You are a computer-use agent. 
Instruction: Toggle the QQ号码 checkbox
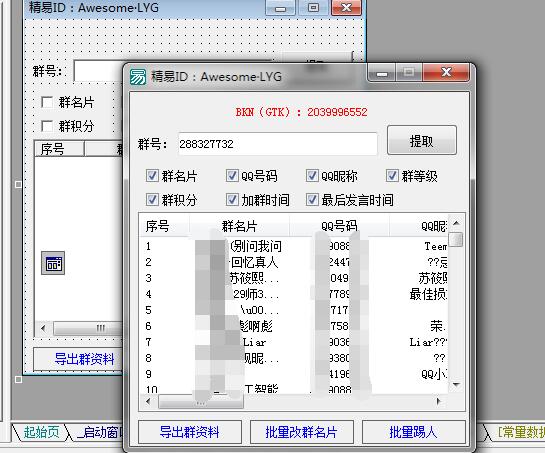pyautogui.click(x=232, y=176)
